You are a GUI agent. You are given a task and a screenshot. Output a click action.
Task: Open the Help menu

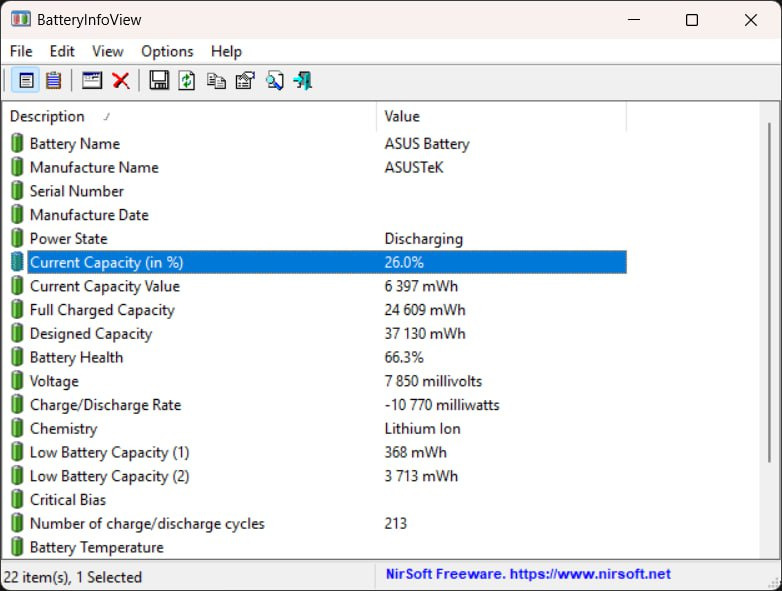tap(226, 51)
